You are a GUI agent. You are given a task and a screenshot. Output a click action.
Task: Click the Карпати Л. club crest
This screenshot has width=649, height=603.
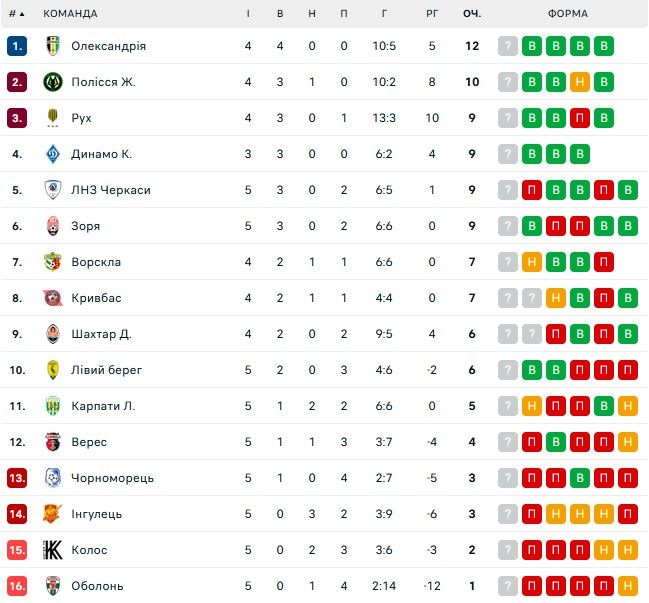coord(53,406)
